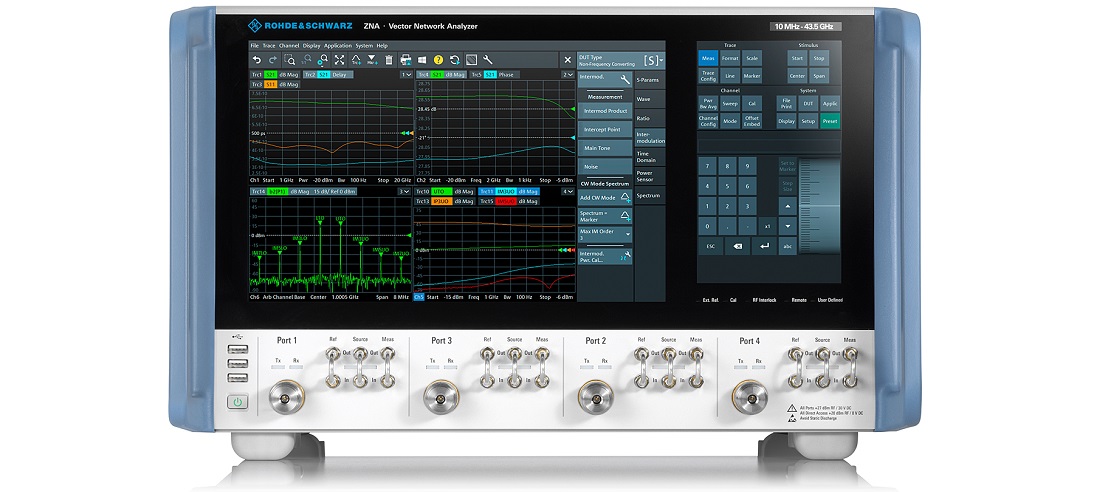
Task: Click the red IM5UO label of Trc15
Action: click(504, 201)
